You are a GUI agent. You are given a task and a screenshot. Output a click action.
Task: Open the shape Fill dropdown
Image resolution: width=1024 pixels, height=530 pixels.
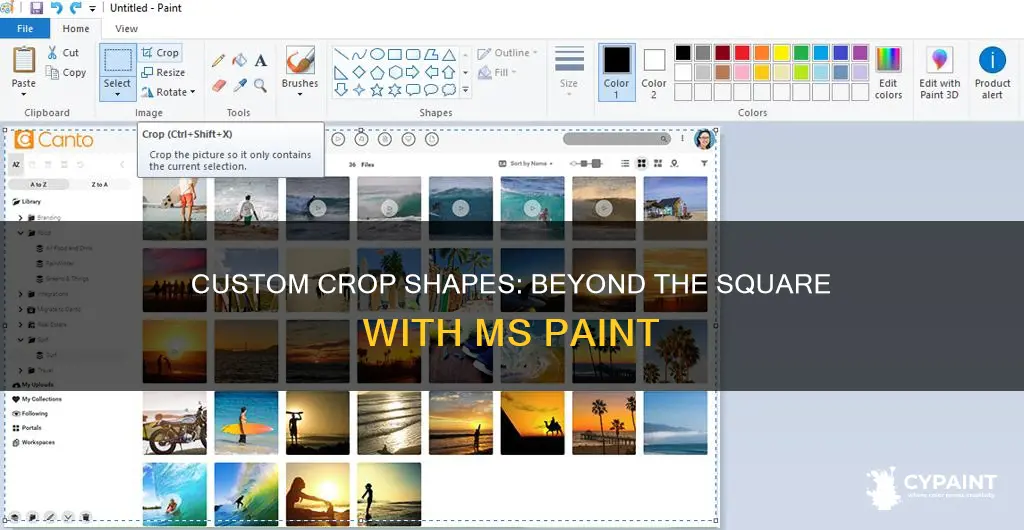point(498,72)
